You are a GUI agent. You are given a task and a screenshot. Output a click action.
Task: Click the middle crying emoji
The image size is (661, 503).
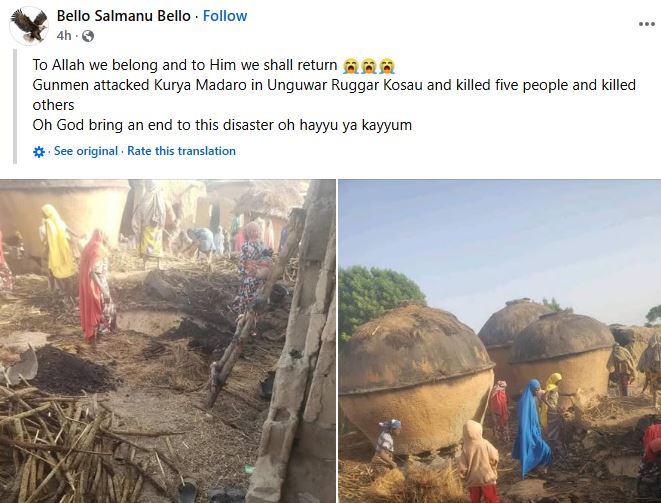[x=368, y=67]
